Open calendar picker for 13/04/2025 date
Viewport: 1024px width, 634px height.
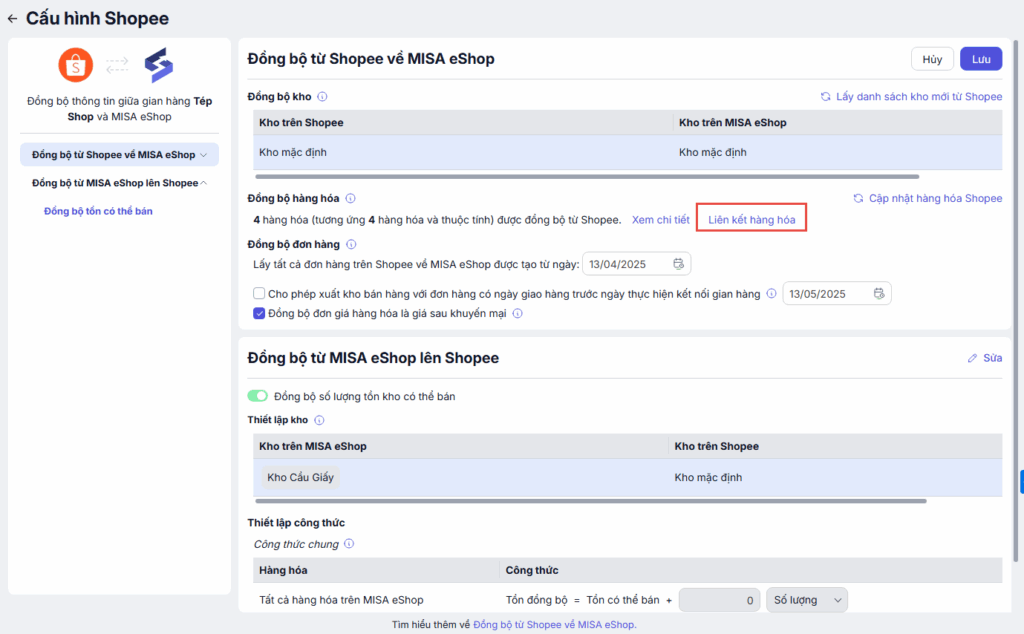[678, 264]
